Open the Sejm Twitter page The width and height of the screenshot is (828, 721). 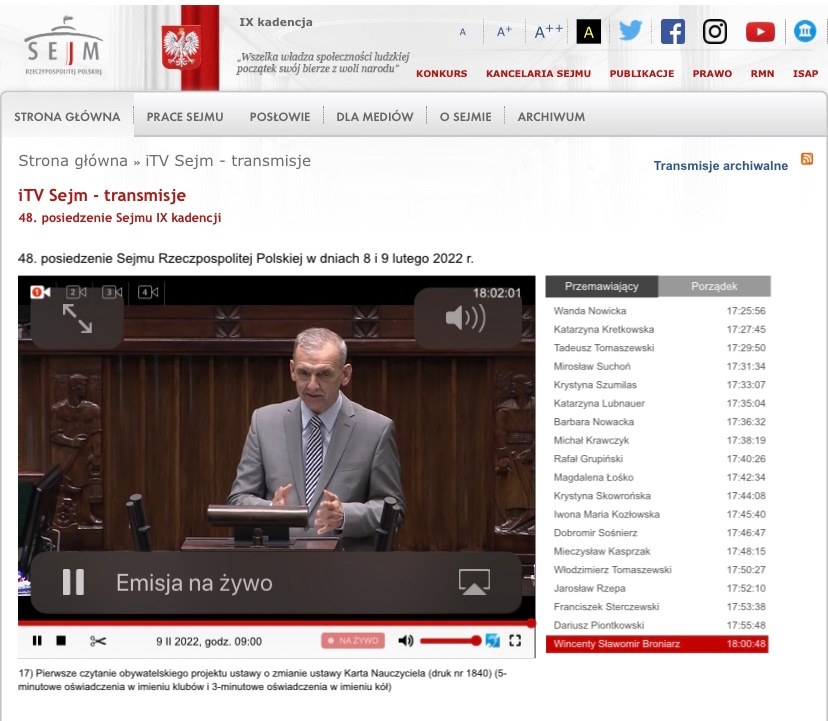click(630, 31)
